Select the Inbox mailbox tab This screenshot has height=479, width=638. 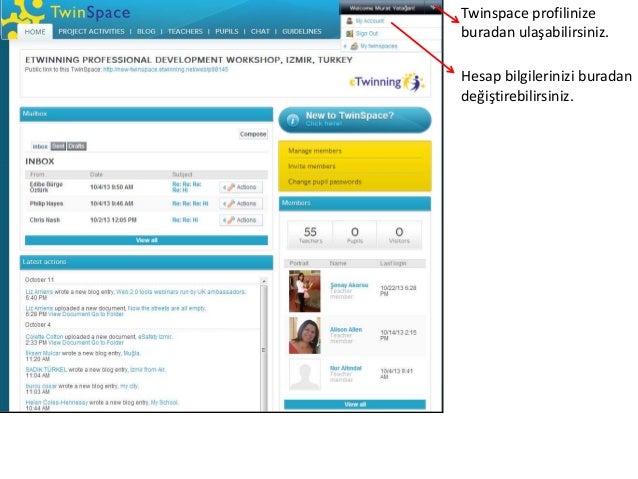point(40,147)
